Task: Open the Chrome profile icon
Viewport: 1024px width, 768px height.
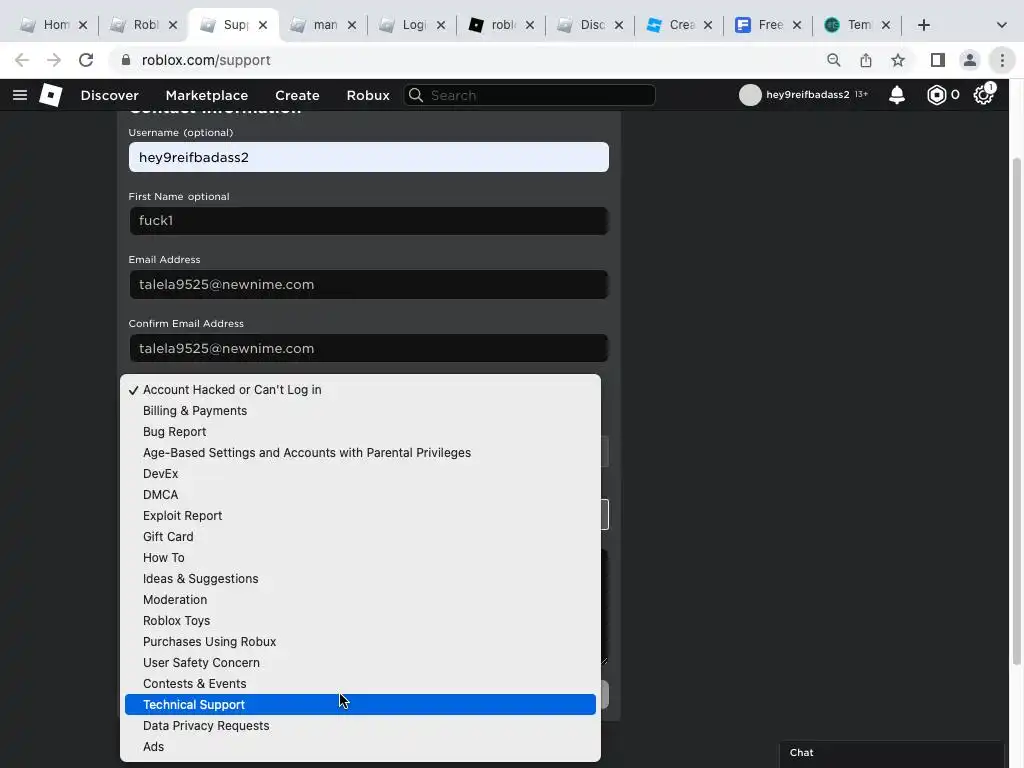Action: [x=970, y=60]
